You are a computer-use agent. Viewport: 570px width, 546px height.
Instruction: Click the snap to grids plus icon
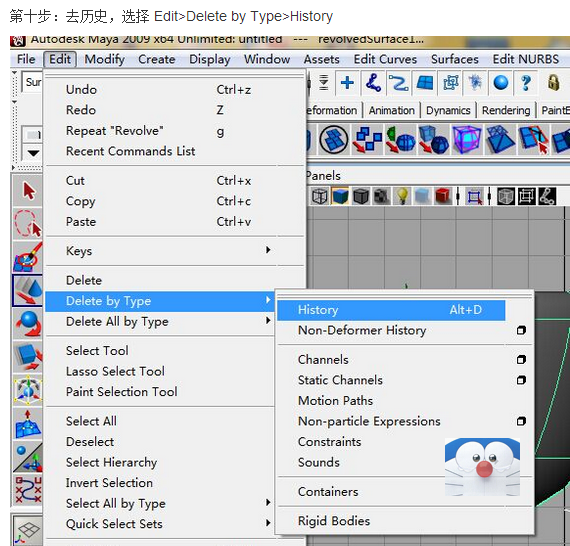(x=347, y=83)
